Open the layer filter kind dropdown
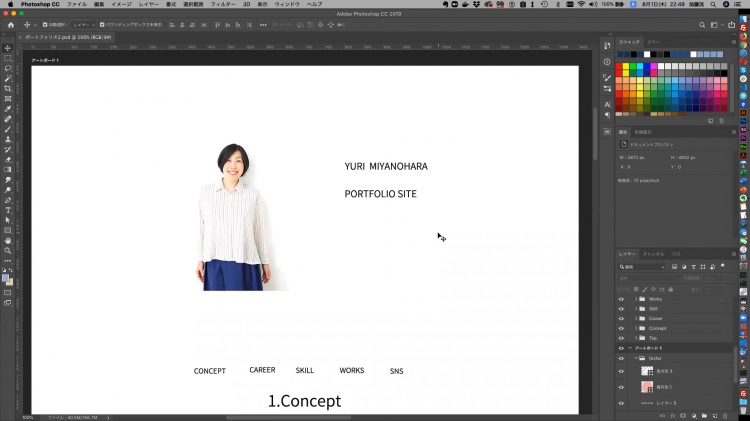The height and width of the screenshot is (421, 750). (x=646, y=267)
